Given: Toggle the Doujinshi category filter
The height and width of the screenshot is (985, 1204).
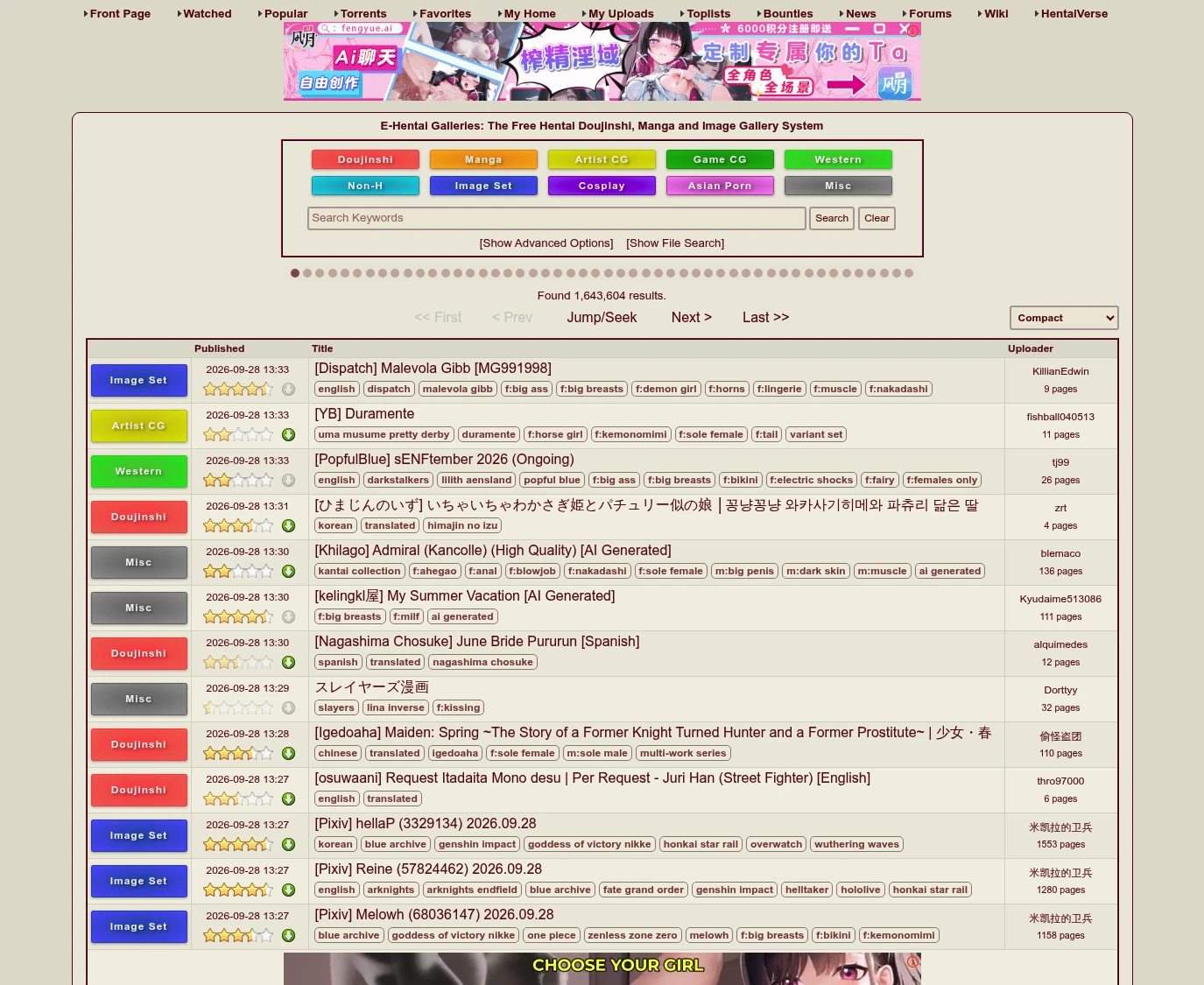Looking at the screenshot, I should click(x=365, y=159).
